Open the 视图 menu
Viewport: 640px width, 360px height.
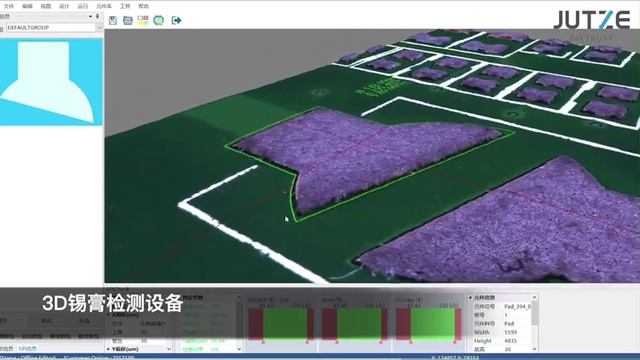[x=46, y=6]
